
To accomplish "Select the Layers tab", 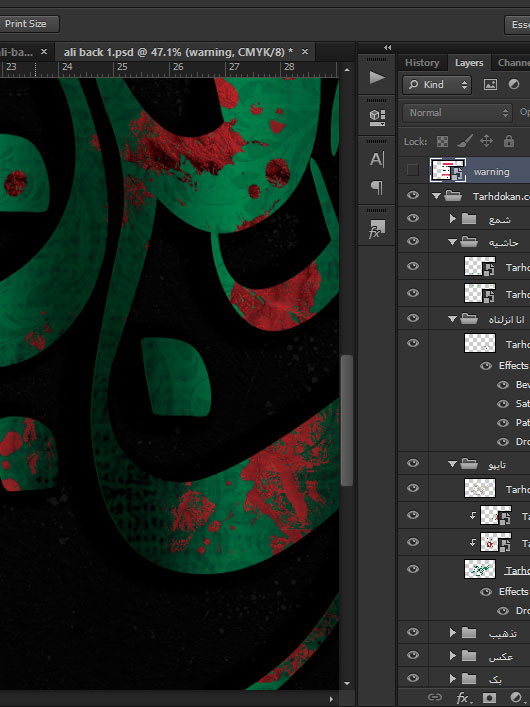I will 469,63.
